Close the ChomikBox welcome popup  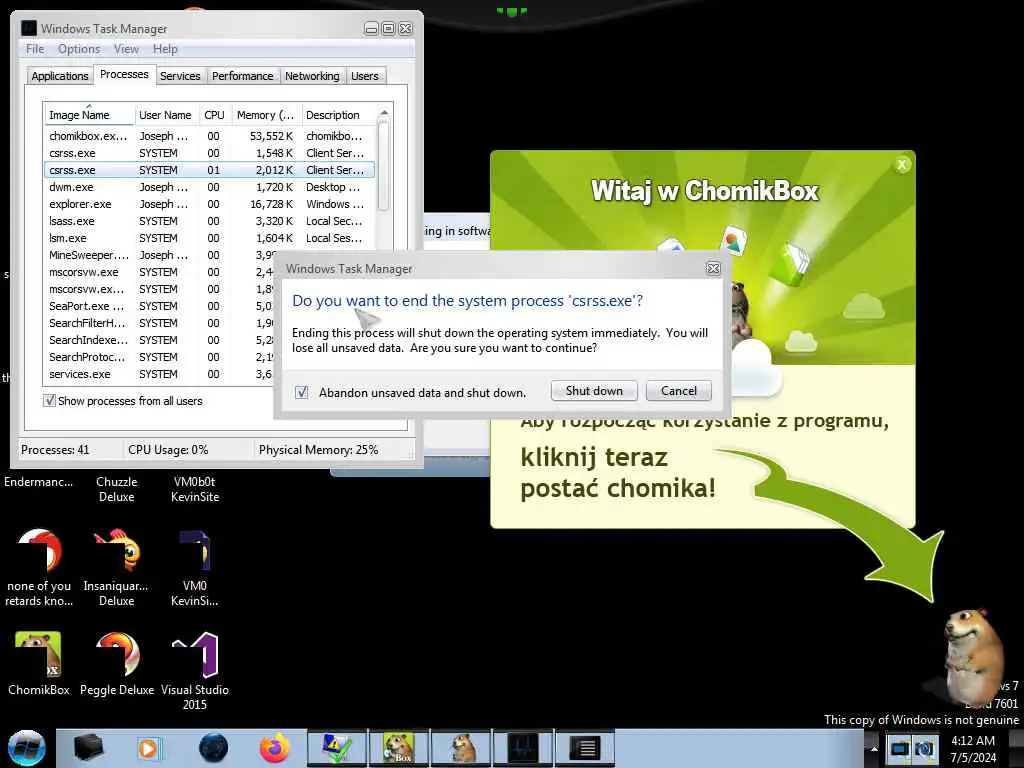click(x=902, y=165)
